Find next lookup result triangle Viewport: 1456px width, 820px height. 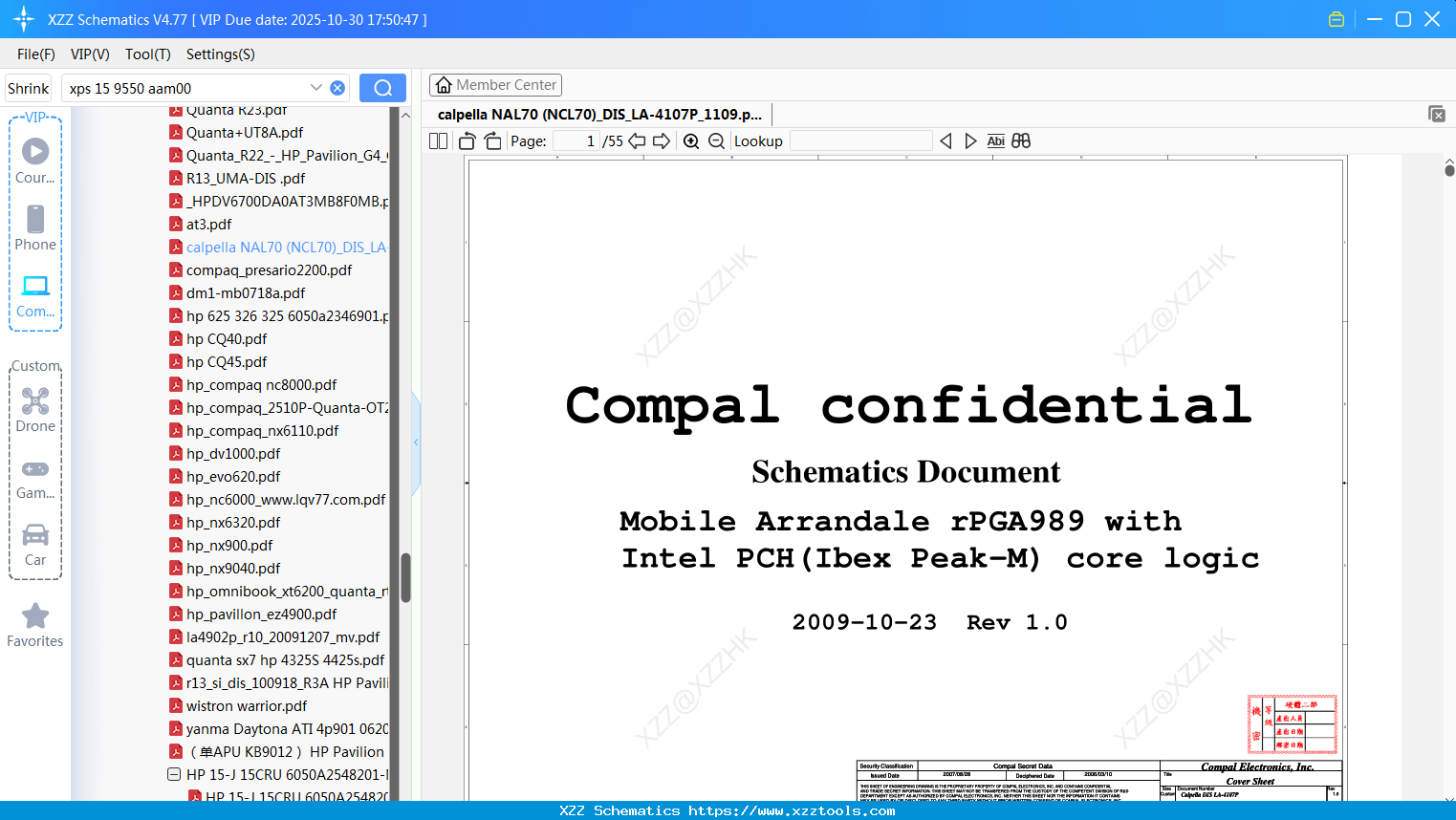tap(970, 141)
